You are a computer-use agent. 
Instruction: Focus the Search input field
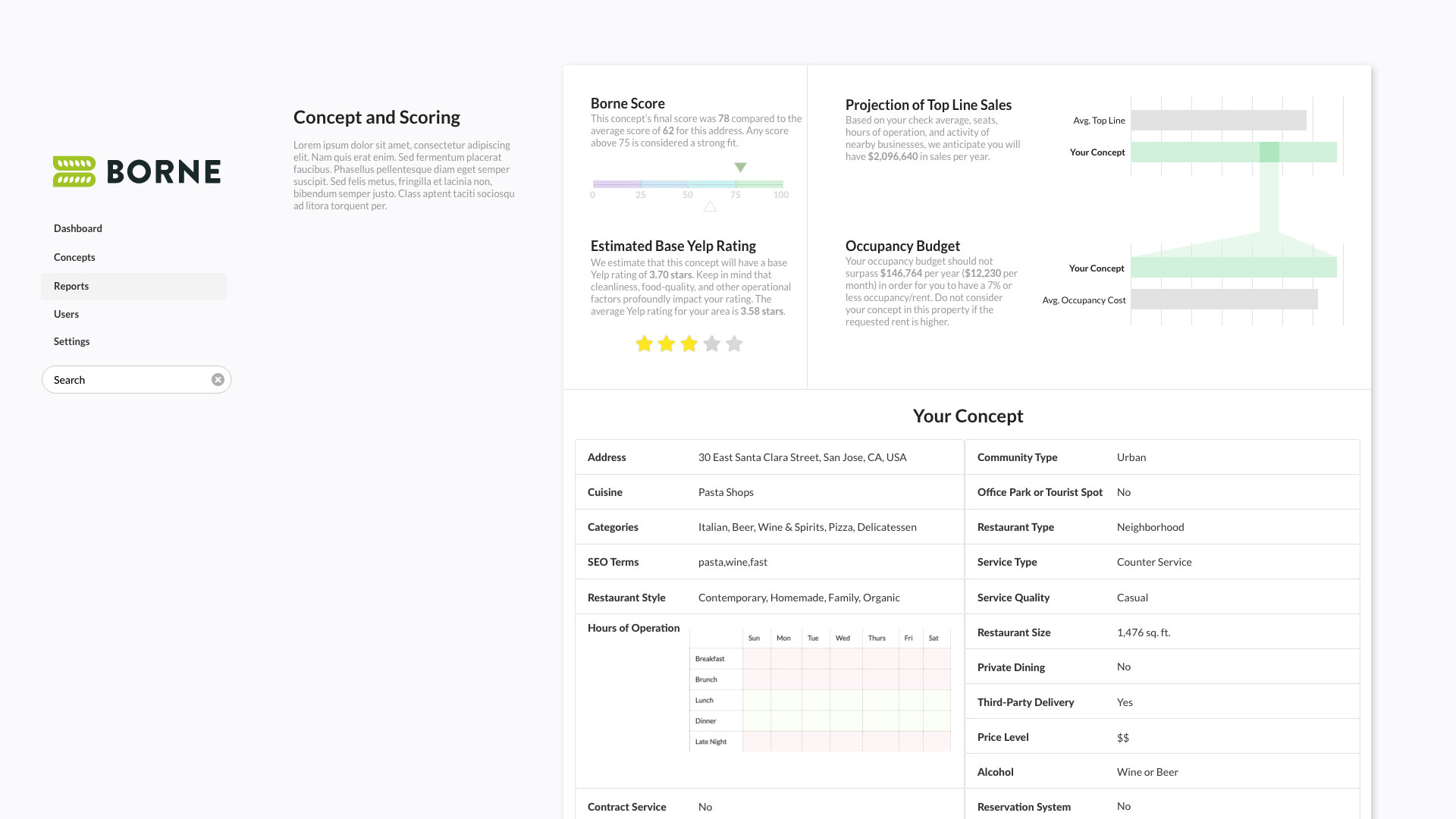(x=136, y=380)
